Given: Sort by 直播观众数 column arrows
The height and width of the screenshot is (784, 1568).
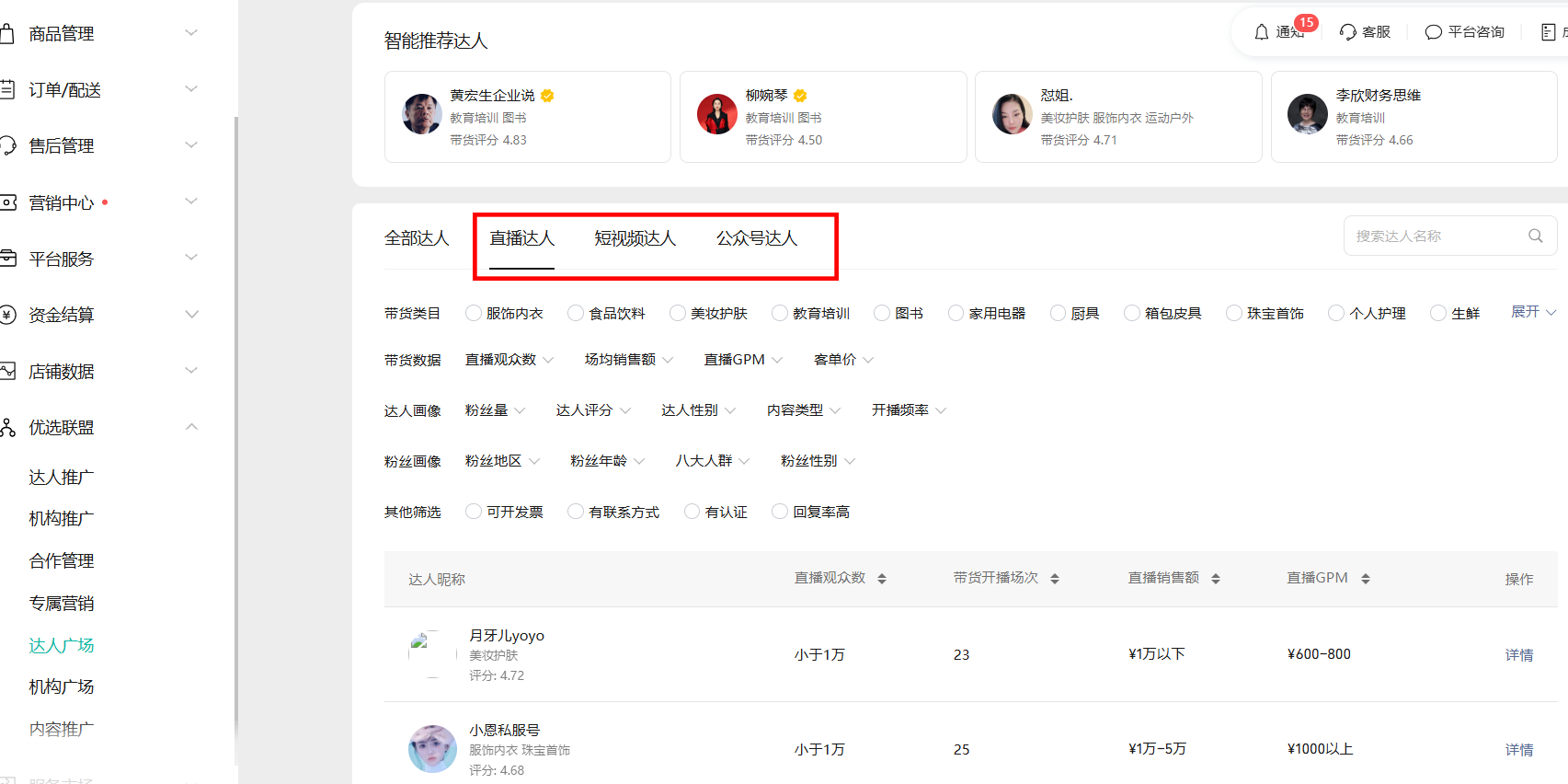Looking at the screenshot, I should pos(882,579).
